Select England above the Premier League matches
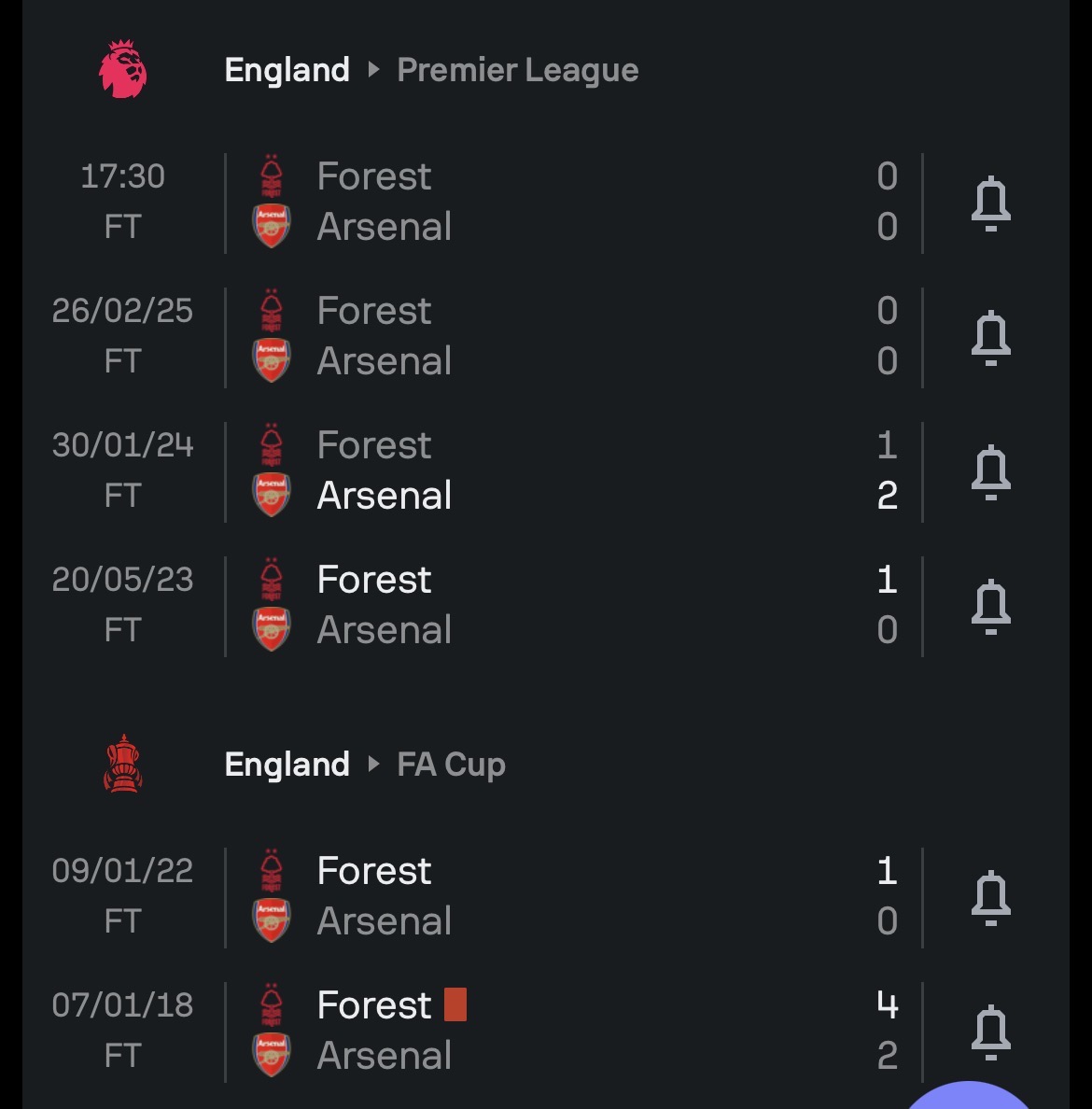 [287, 70]
